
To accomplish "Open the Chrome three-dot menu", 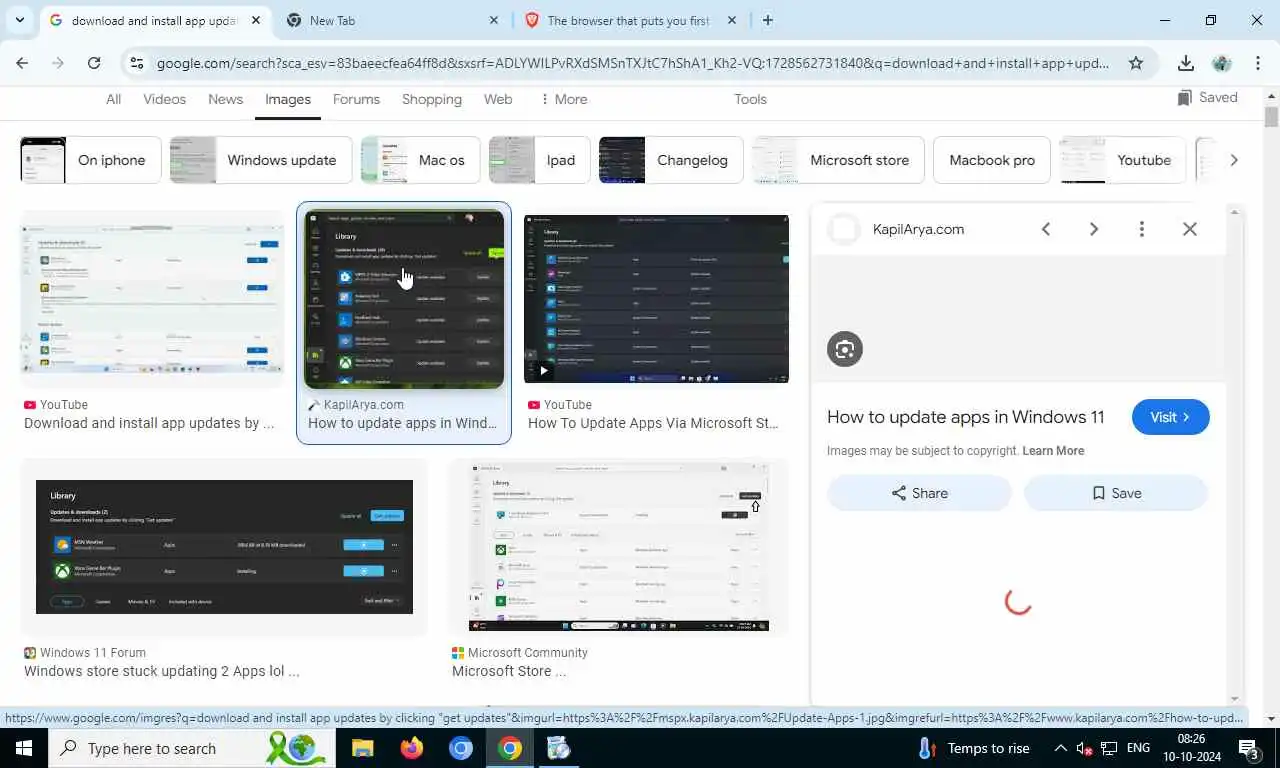I will coord(1257,63).
